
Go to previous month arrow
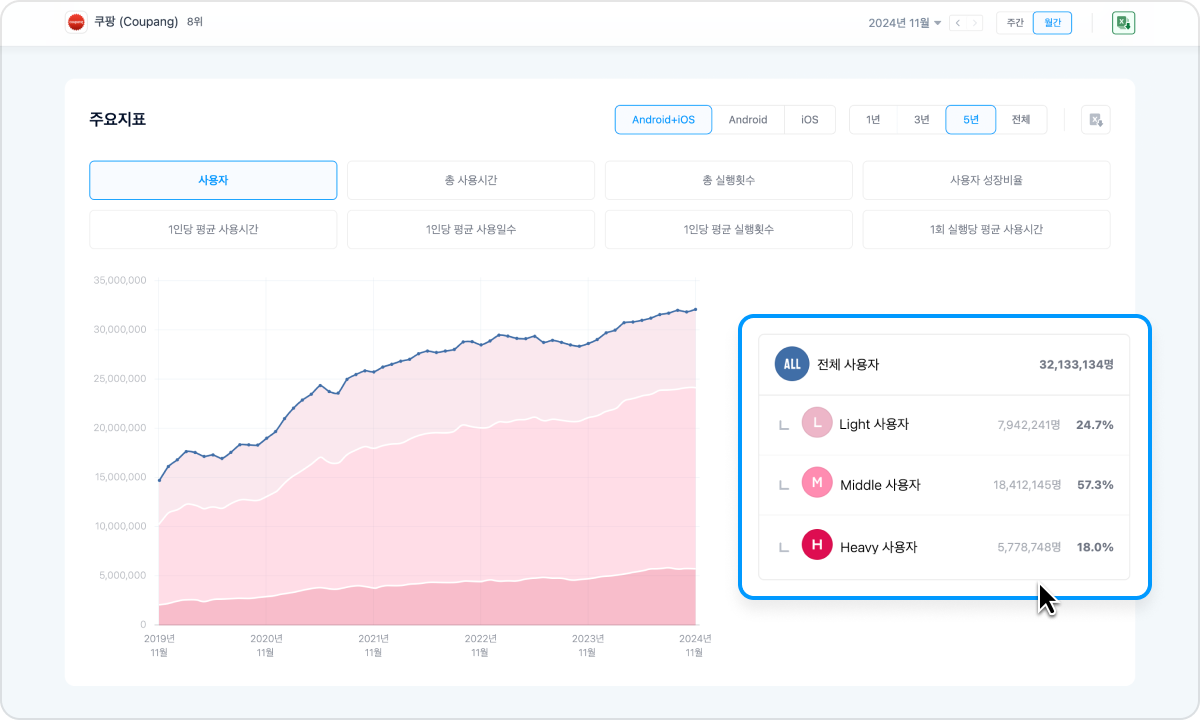coord(958,23)
